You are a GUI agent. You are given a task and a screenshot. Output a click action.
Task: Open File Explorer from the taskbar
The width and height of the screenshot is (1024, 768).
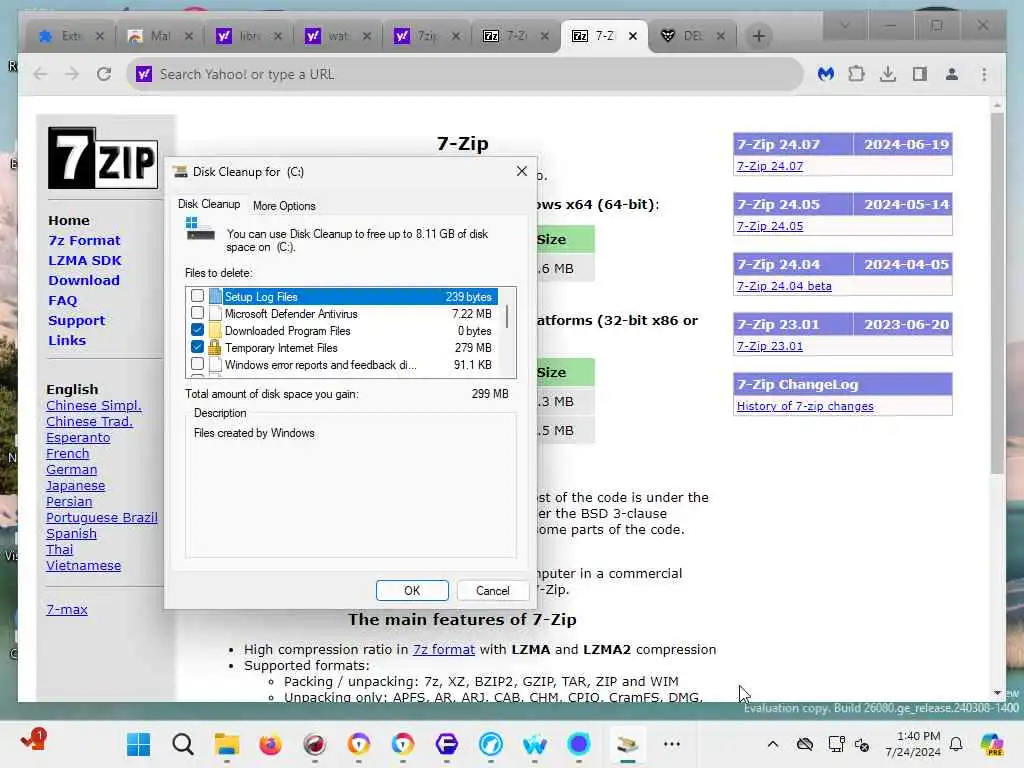click(x=227, y=744)
